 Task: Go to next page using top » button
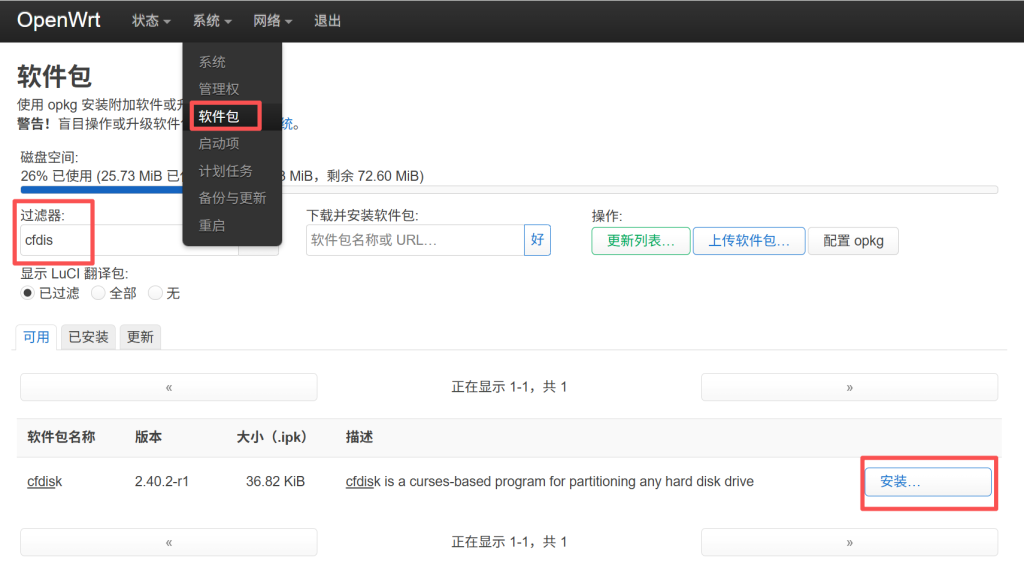tap(849, 387)
